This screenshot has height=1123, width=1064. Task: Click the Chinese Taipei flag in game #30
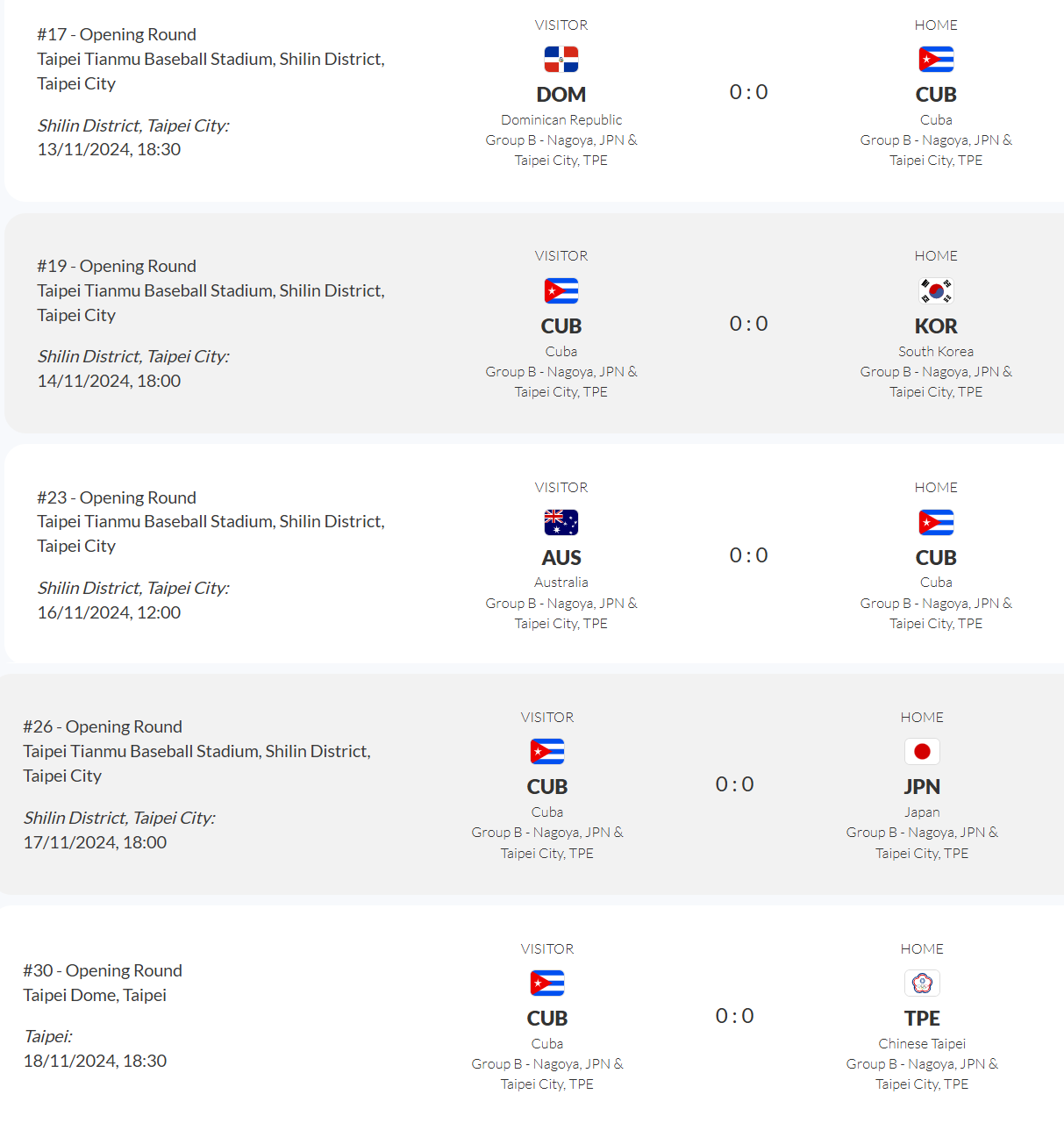pos(922,984)
